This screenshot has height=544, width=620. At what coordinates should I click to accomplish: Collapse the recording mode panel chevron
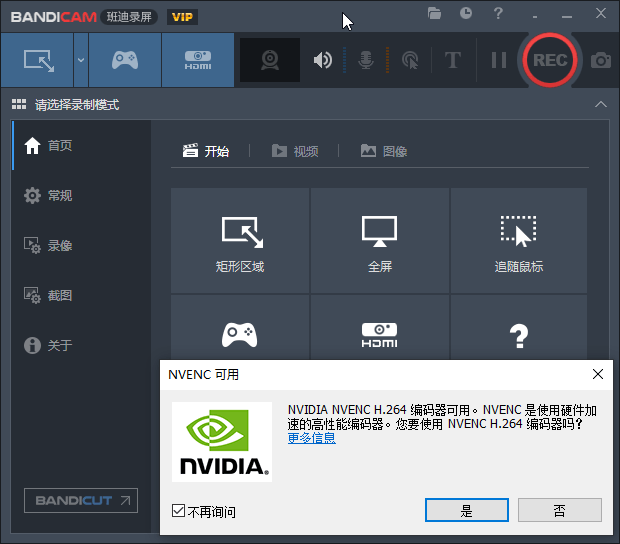(601, 104)
